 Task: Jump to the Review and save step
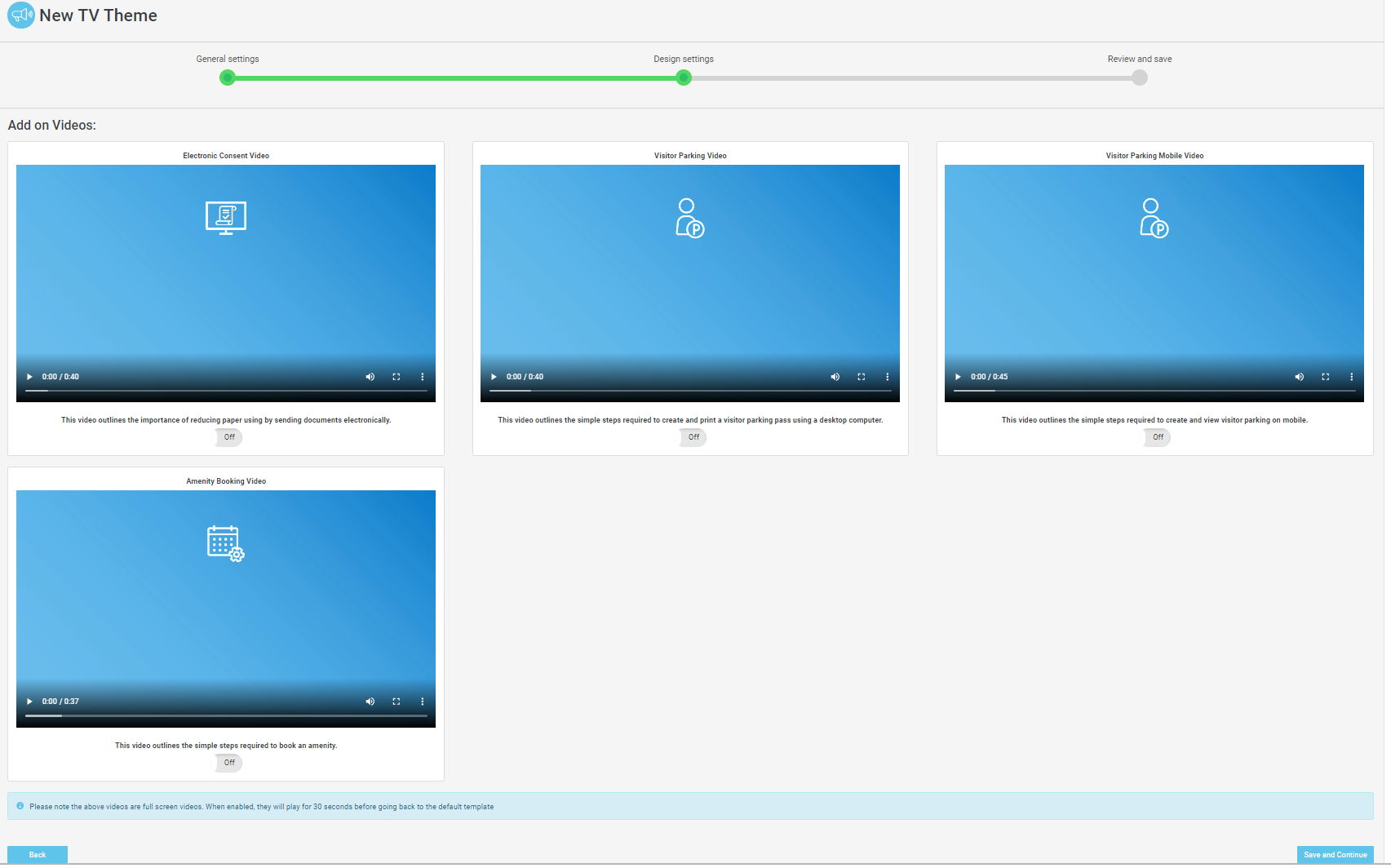[x=1139, y=77]
